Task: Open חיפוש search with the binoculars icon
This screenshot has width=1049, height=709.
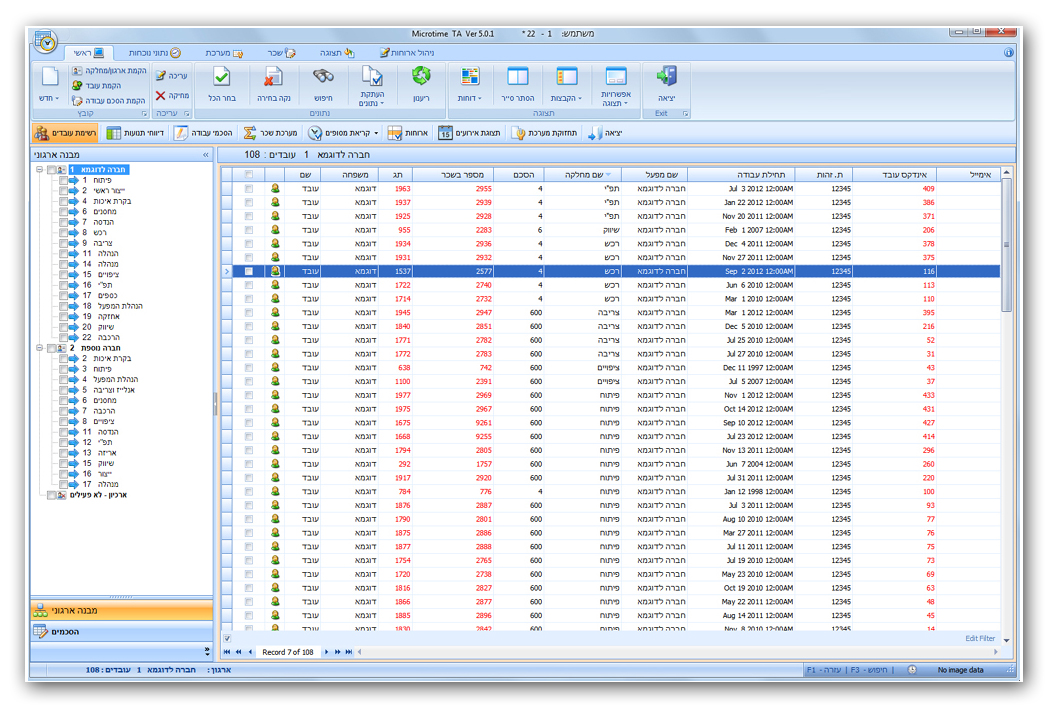Action: coord(323,78)
